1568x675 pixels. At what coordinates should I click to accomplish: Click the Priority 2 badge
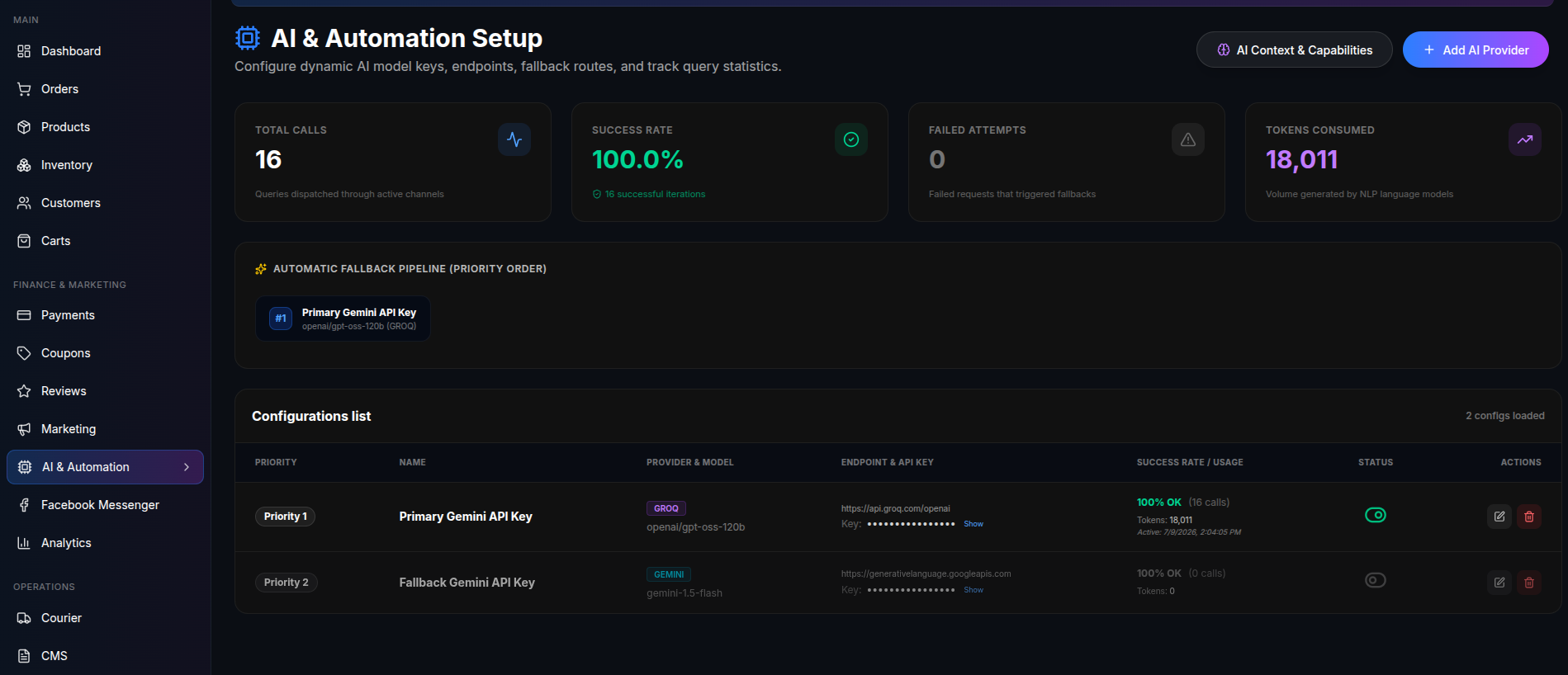(x=287, y=583)
